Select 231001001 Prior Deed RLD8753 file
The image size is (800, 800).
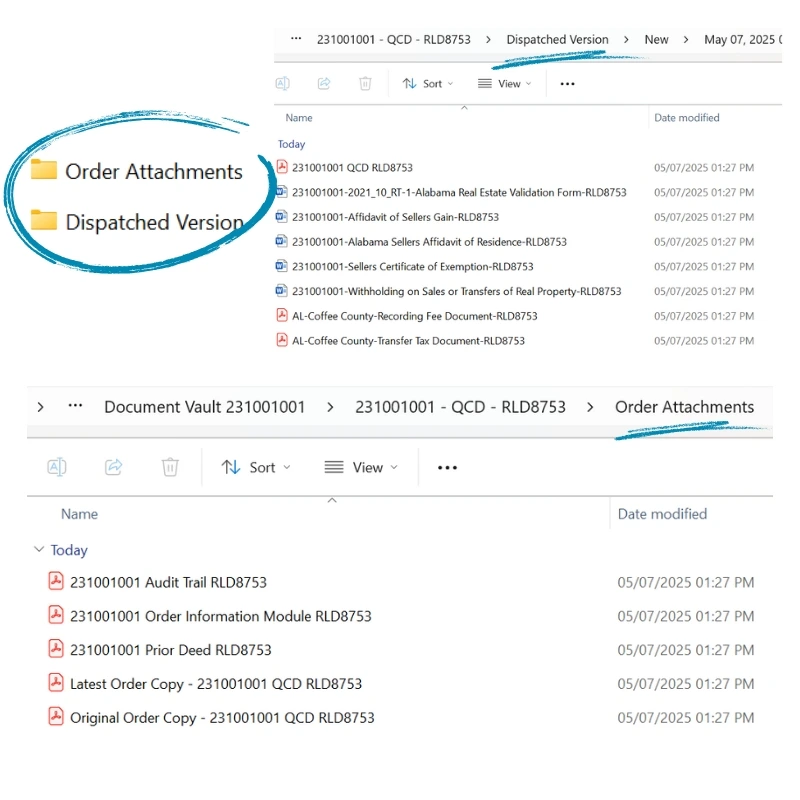tap(170, 650)
